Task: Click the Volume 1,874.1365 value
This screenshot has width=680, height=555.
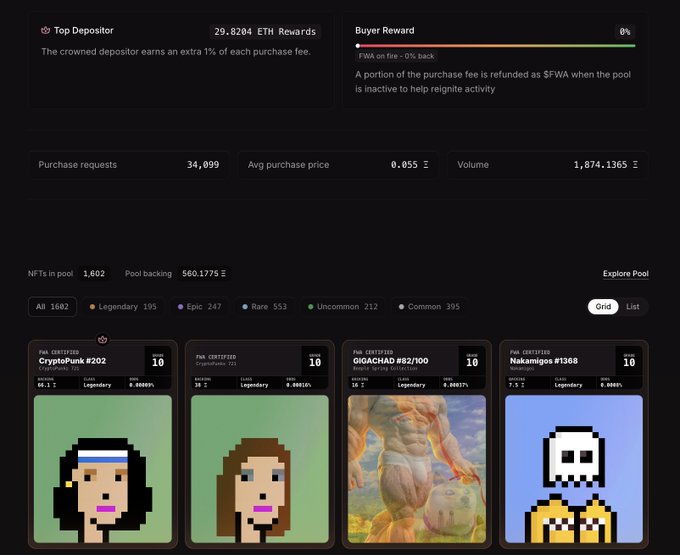Action: pyautogui.click(x=605, y=165)
